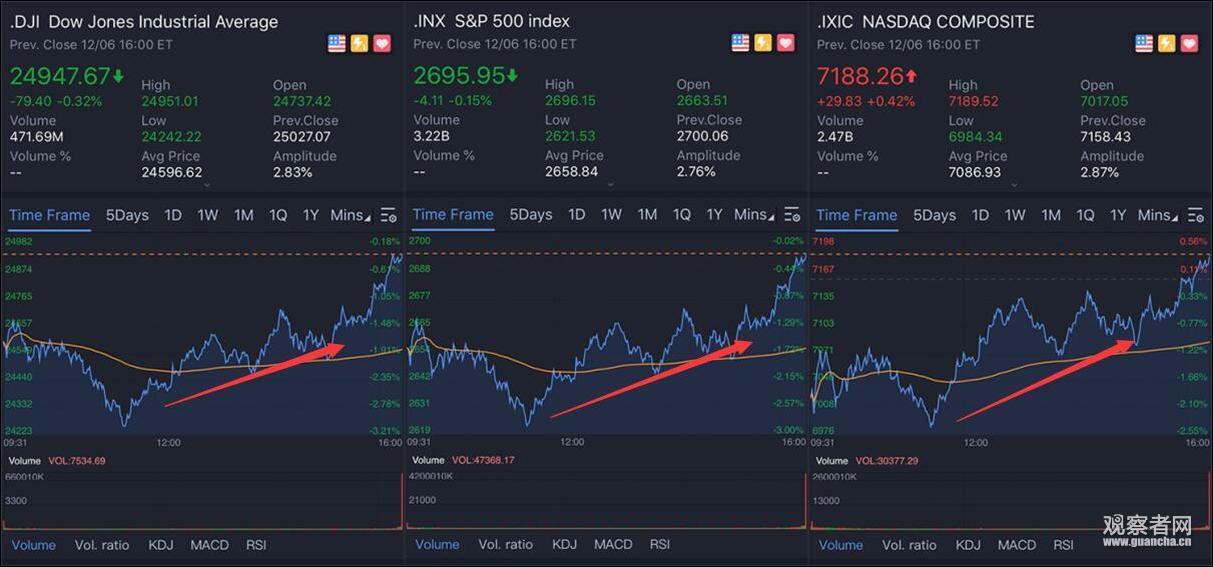The image size is (1213, 567).
Task: Click the US flag icon in the NASDAQ panel
Action: click(1144, 43)
